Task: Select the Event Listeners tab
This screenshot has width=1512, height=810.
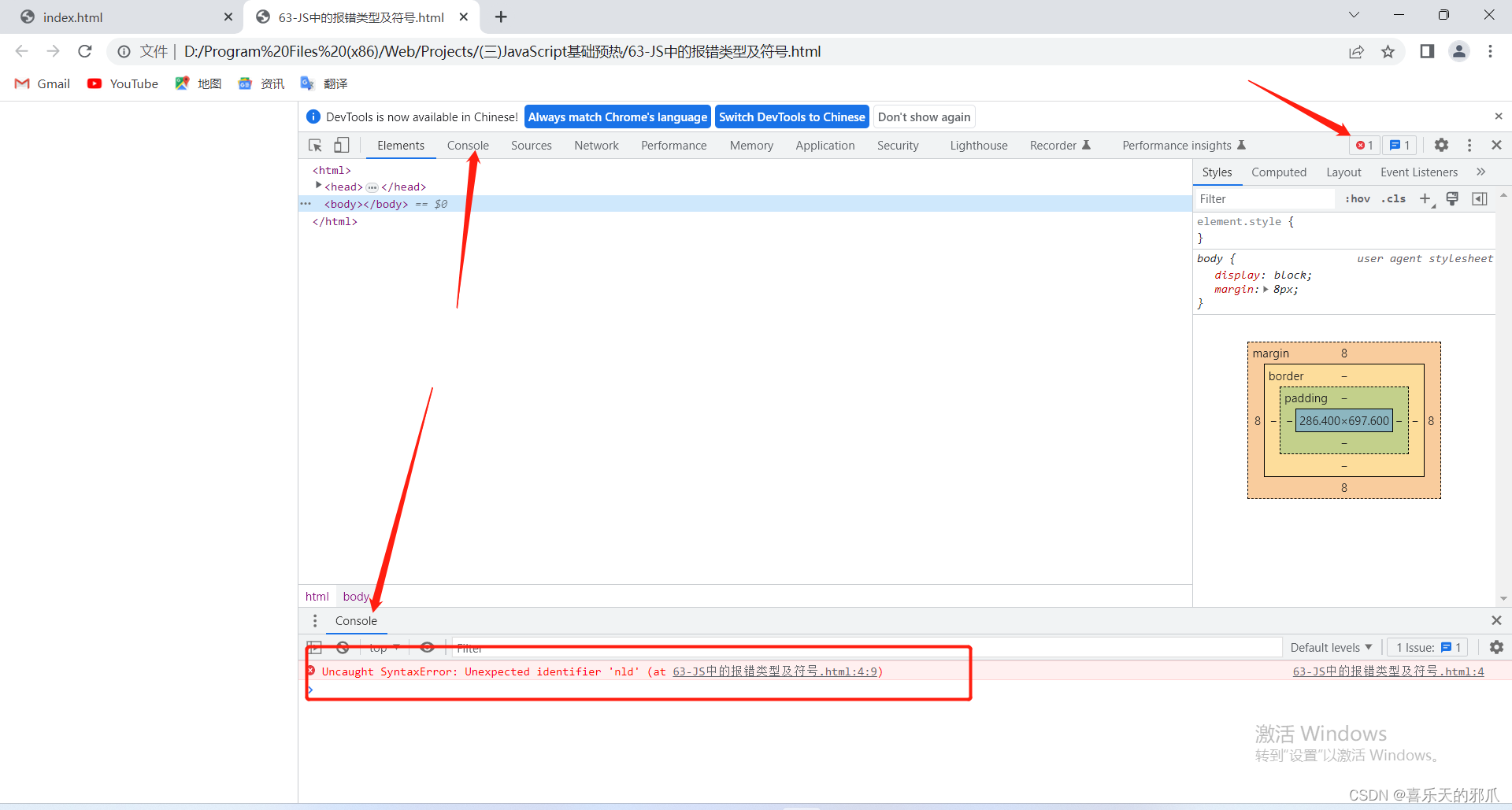Action: [x=1419, y=172]
